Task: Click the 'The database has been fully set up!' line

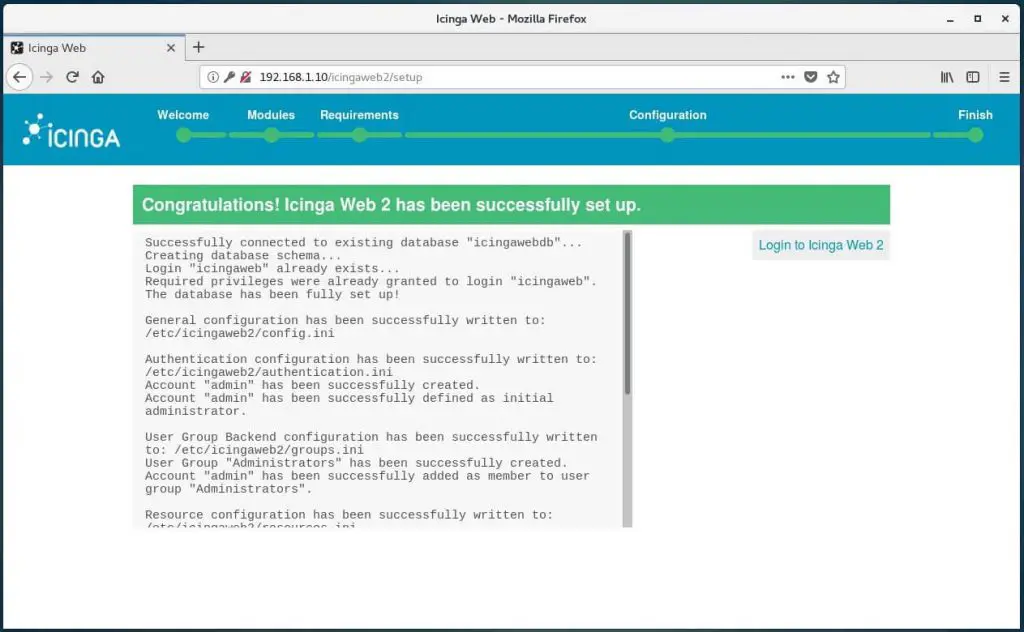Action: pos(272,294)
